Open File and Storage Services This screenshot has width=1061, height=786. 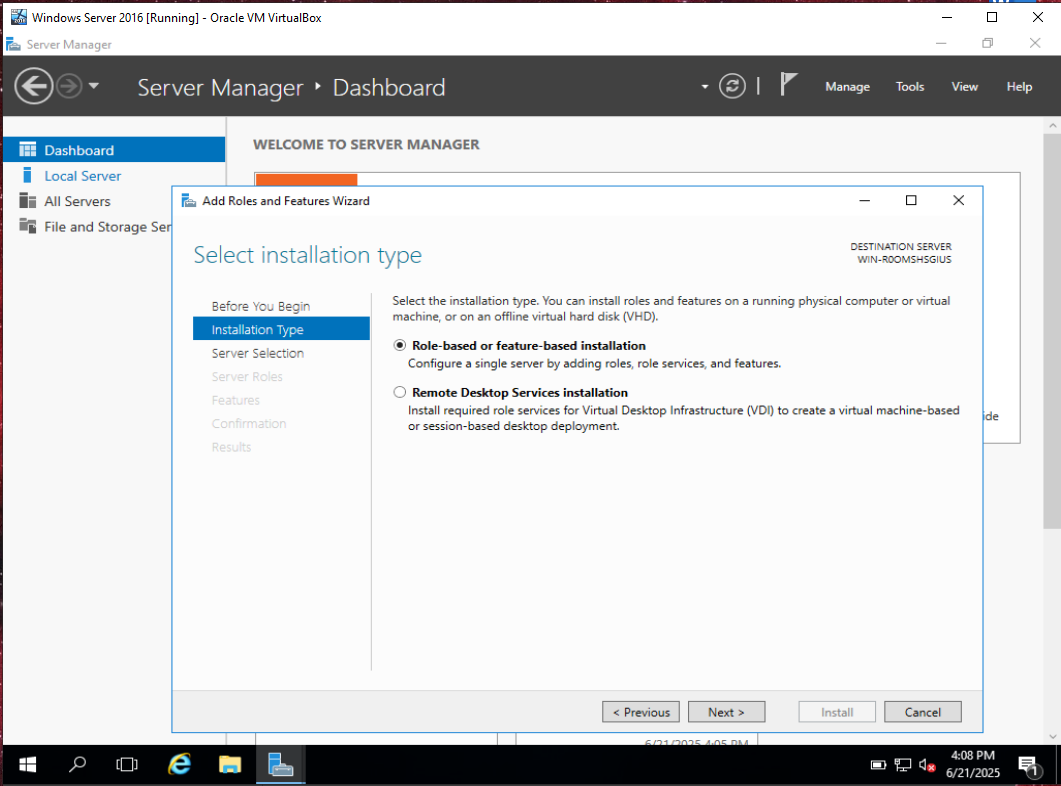click(x=107, y=227)
